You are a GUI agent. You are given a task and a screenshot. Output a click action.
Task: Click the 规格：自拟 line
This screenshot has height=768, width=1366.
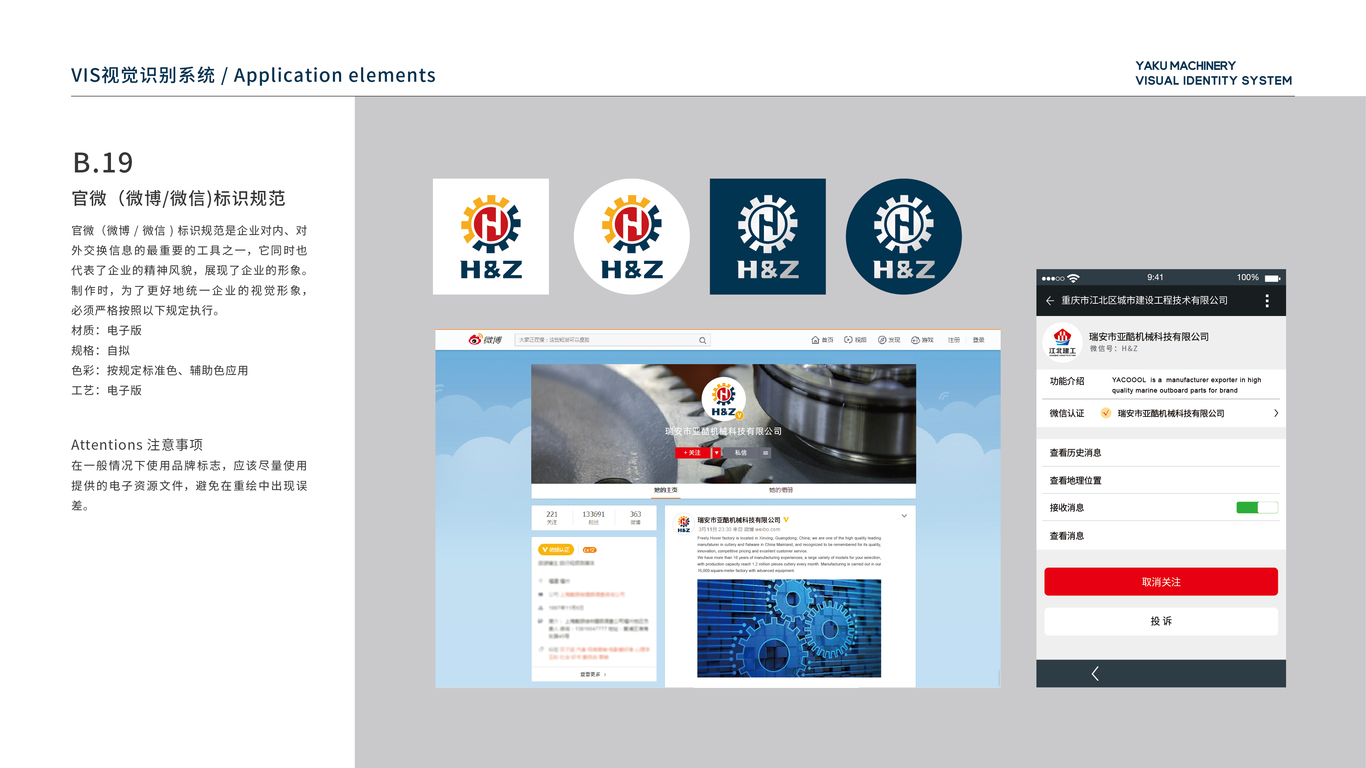pyautogui.click(x=101, y=350)
